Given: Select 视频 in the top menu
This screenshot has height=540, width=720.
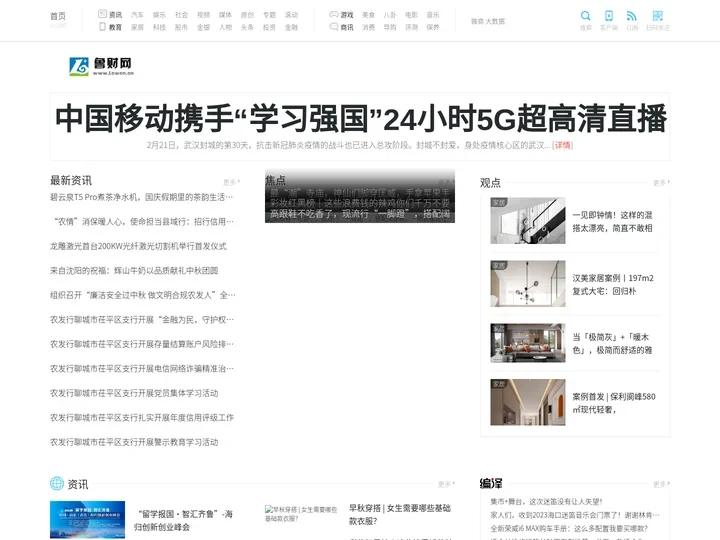Looking at the screenshot, I should tap(203, 15).
